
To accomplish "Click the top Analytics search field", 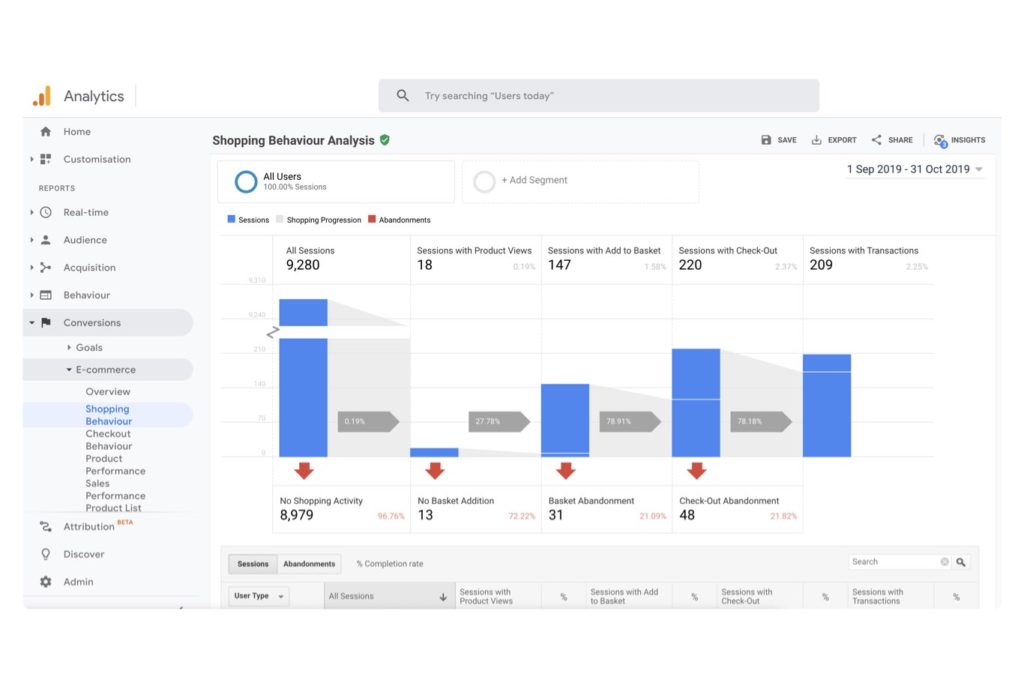I will click(598, 96).
